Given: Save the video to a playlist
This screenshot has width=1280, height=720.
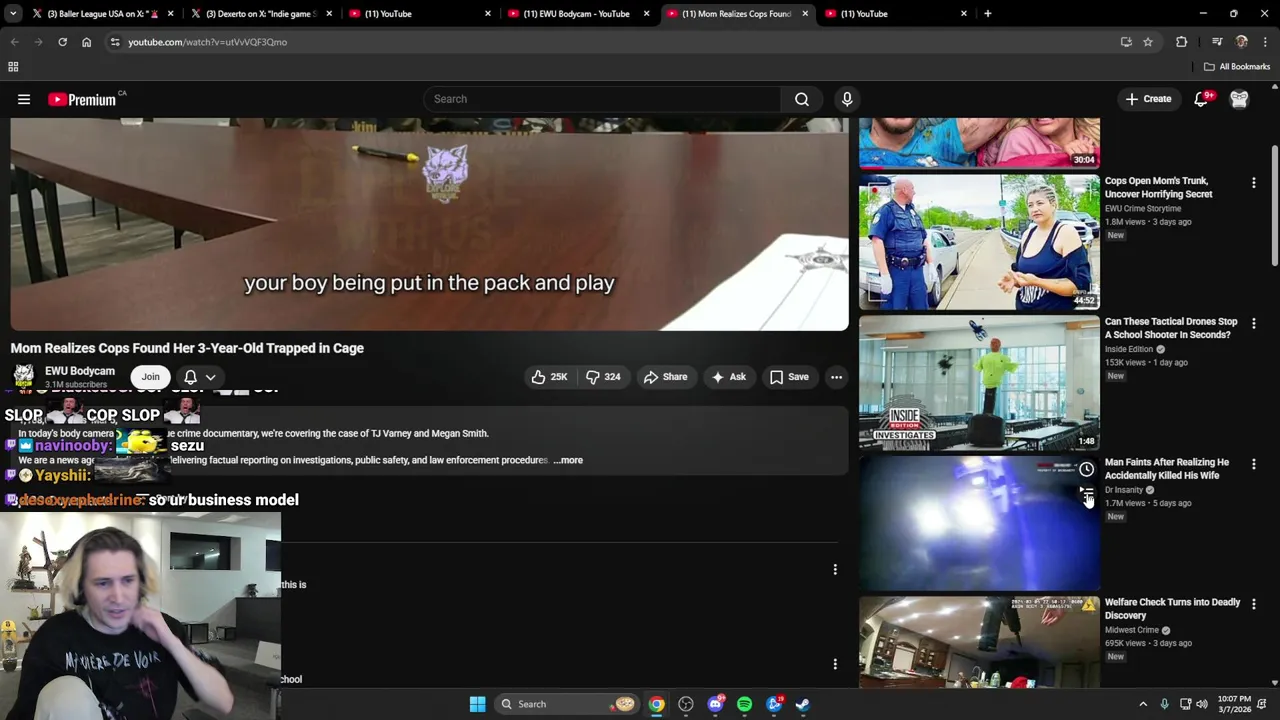Looking at the screenshot, I should (788, 377).
